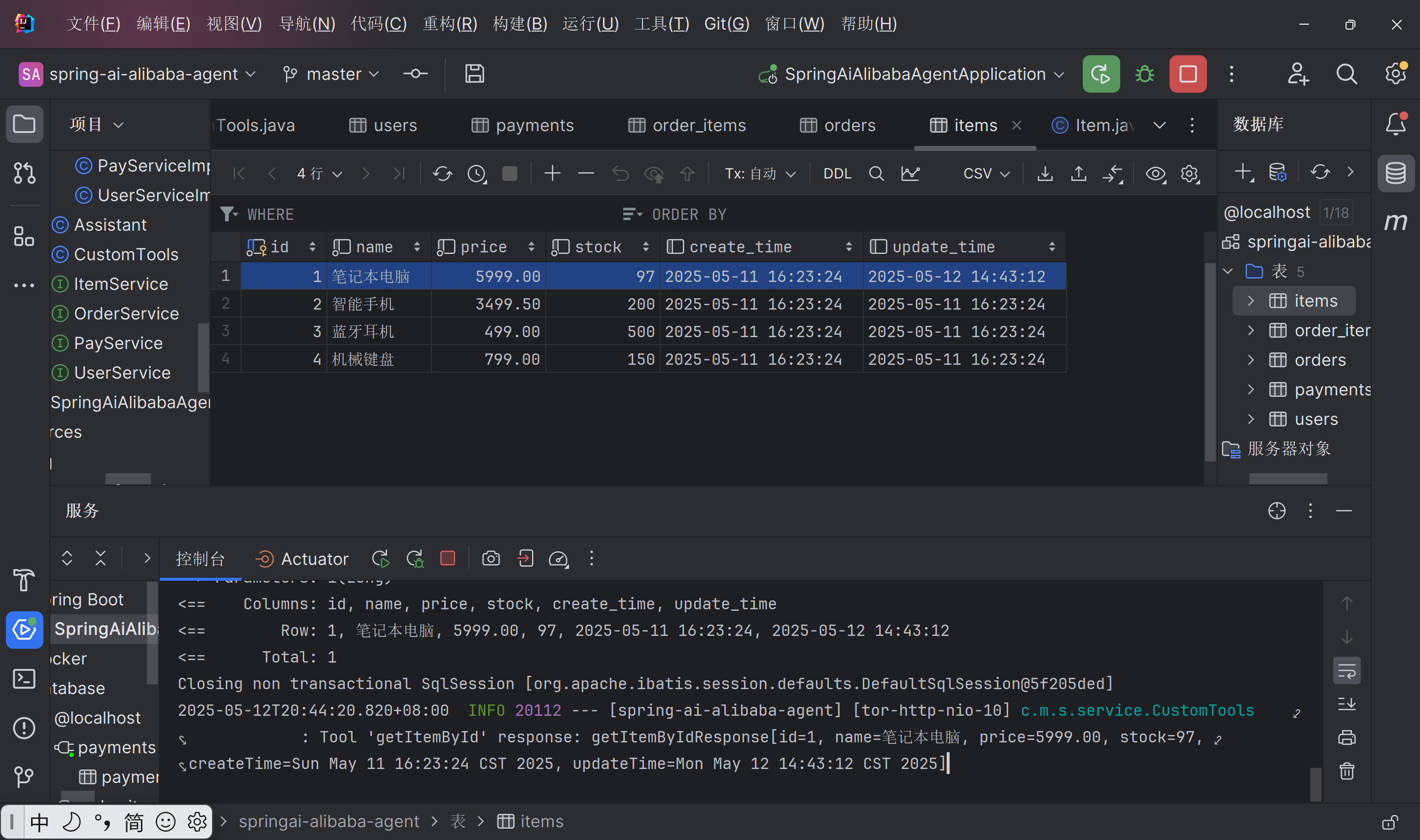Open the Database tool window icon
The height and width of the screenshot is (840, 1420).
click(1395, 173)
